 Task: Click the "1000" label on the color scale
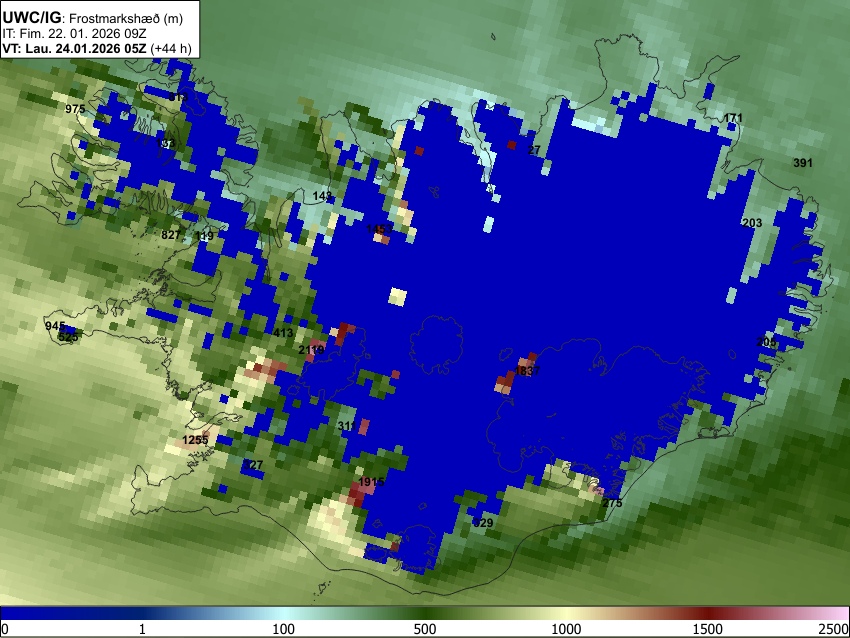point(566,629)
